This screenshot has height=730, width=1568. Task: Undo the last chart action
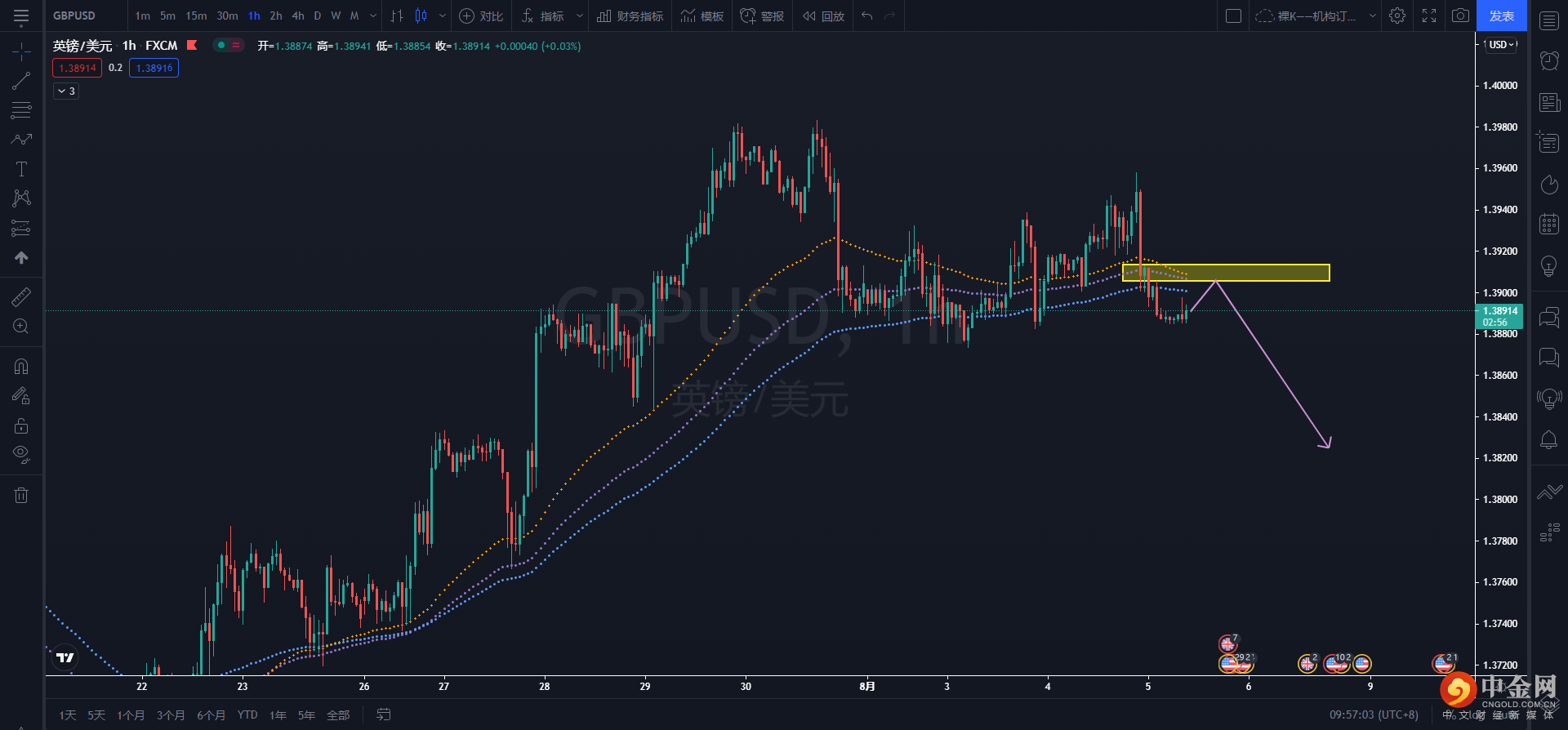(x=867, y=16)
